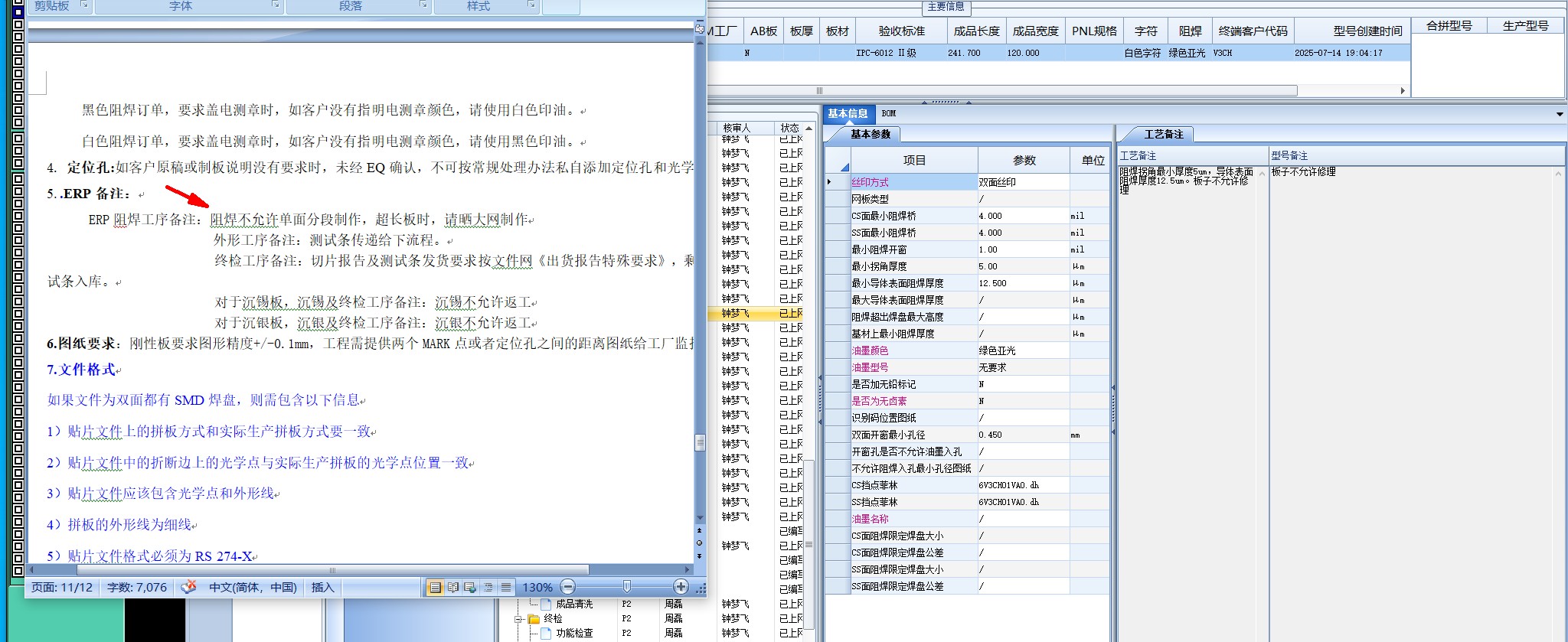
Task: Click CS挡点菲林 value 6V3CH01VA0.dh
Action: click(1023, 485)
